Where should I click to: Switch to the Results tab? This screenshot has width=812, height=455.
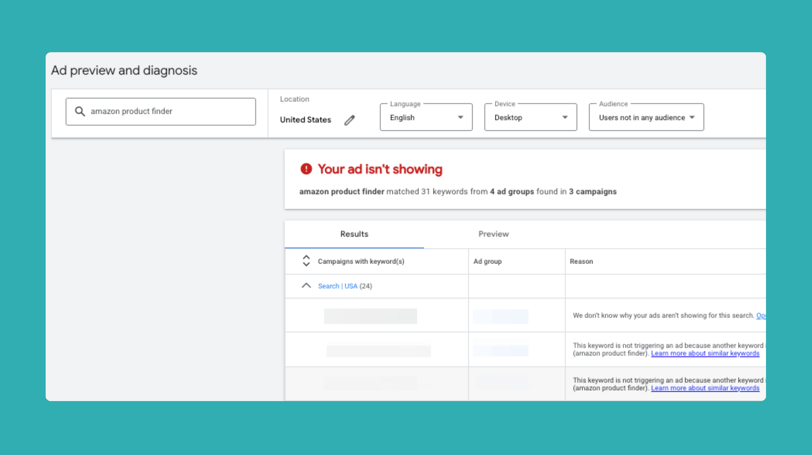354,234
